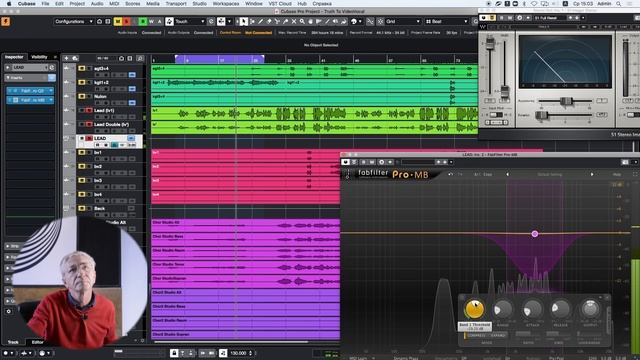Open the Beat grid type dropdown
This screenshot has width=640, height=360.
click(x=447, y=22)
